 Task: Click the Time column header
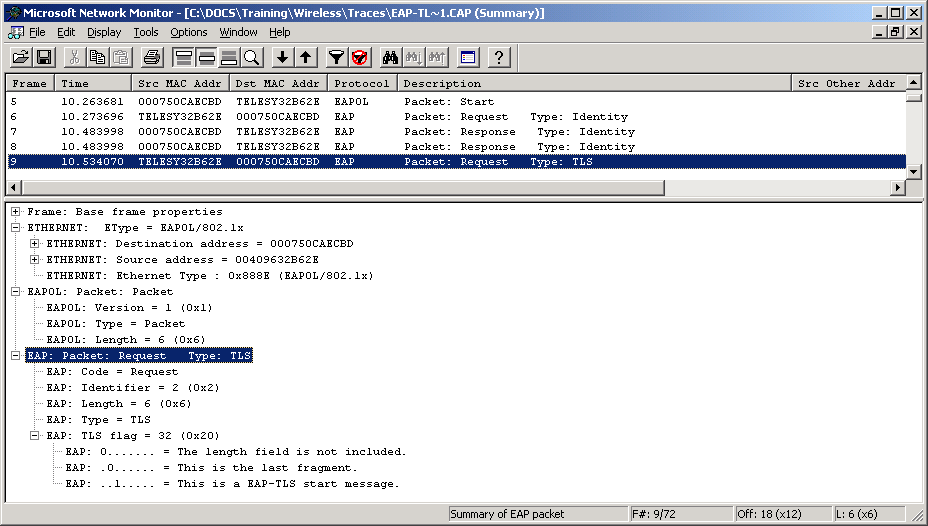(92, 84)
